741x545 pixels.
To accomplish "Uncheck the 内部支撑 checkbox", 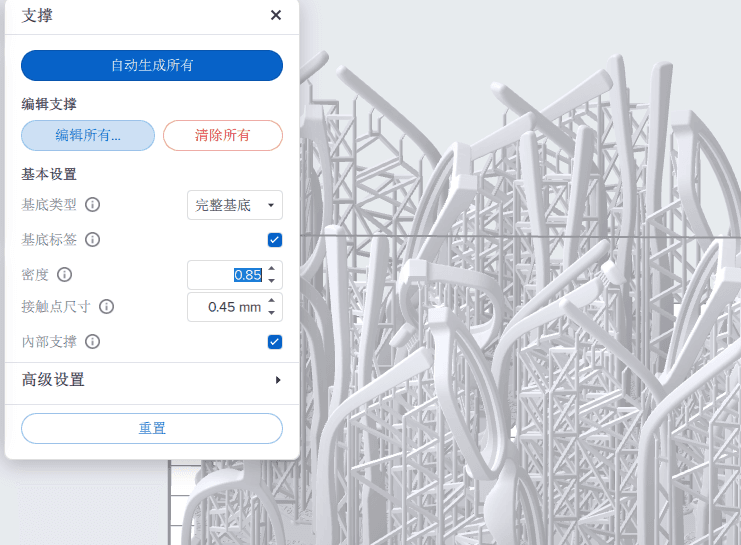I will (275, 342).
